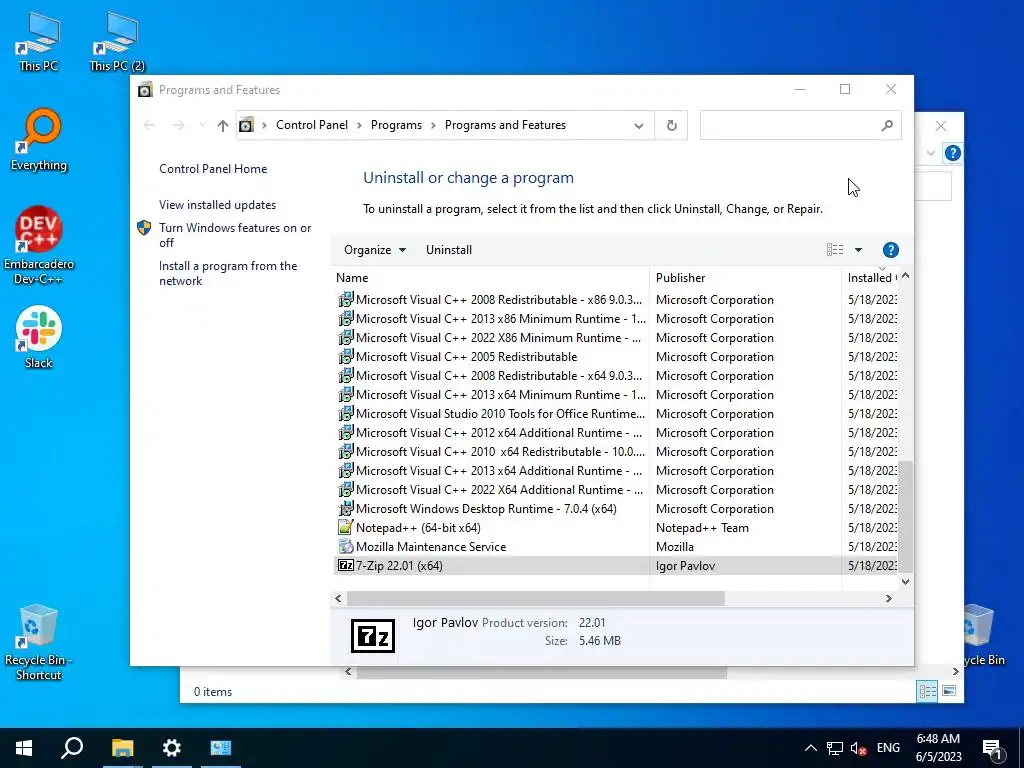
Task: Open Embarcadero Dev-C++ desktop icon
Action: 39,246
